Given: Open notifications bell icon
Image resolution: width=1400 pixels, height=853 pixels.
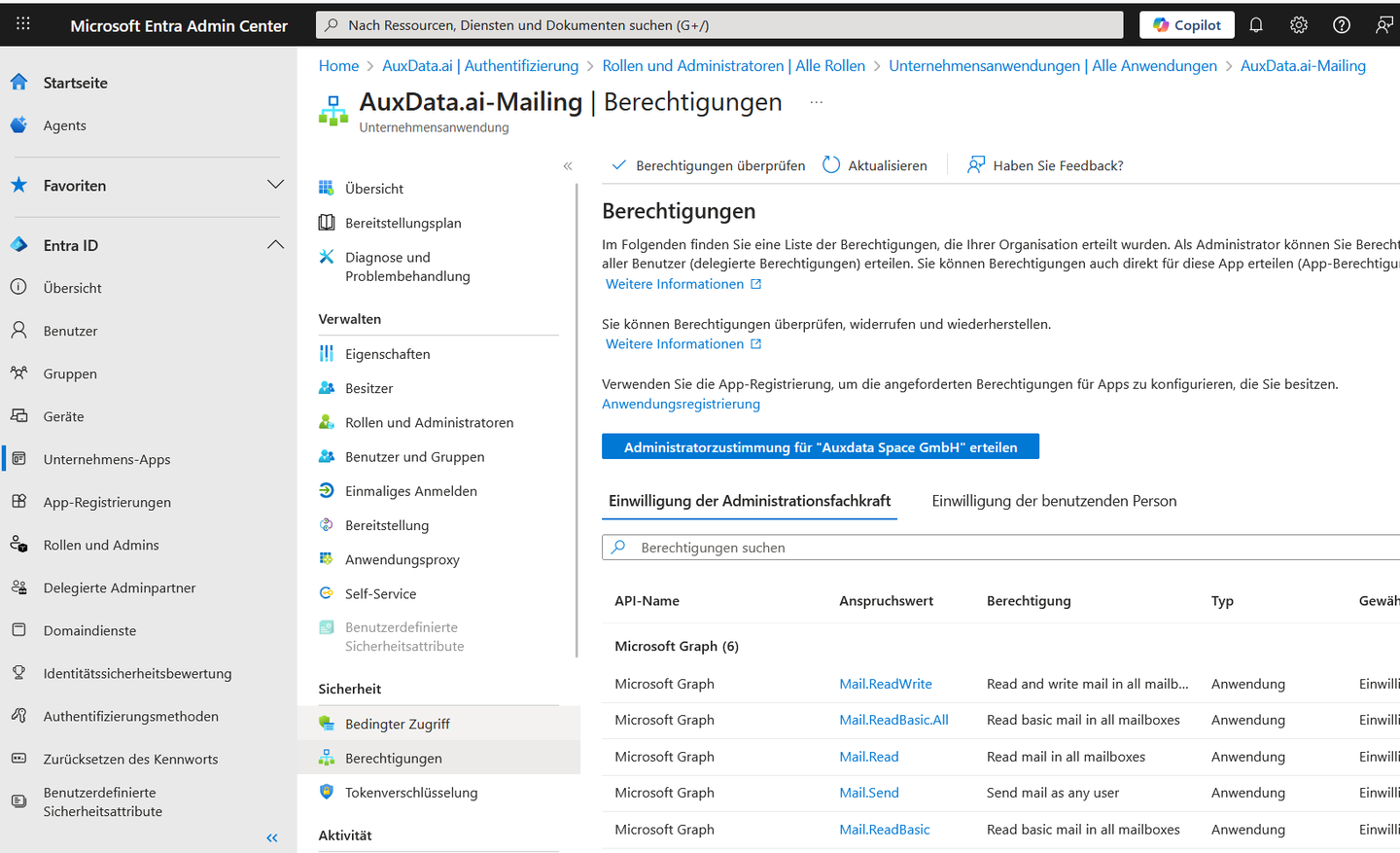Looking at the screenshot, I should (1256, 25).
